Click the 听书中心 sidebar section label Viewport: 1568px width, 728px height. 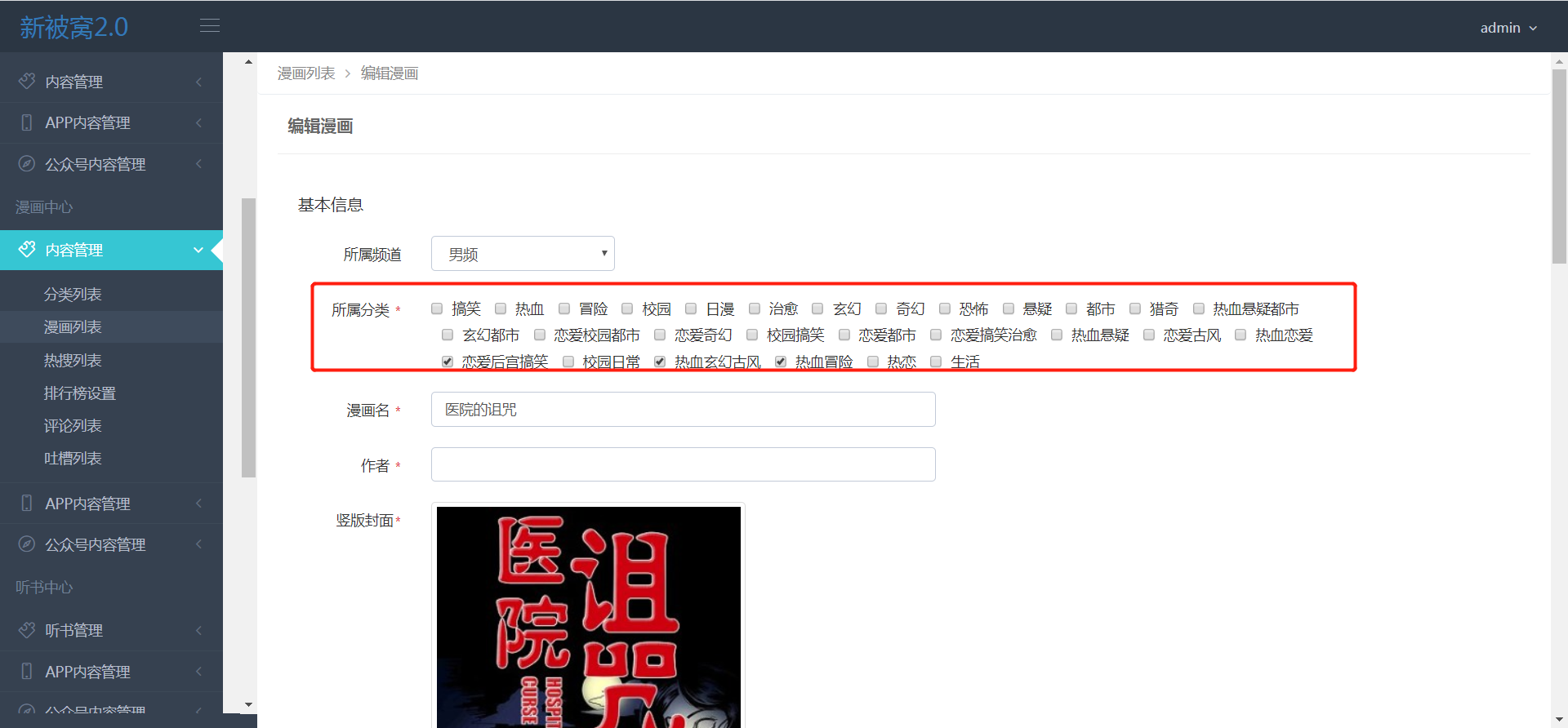tap(44, 588)
